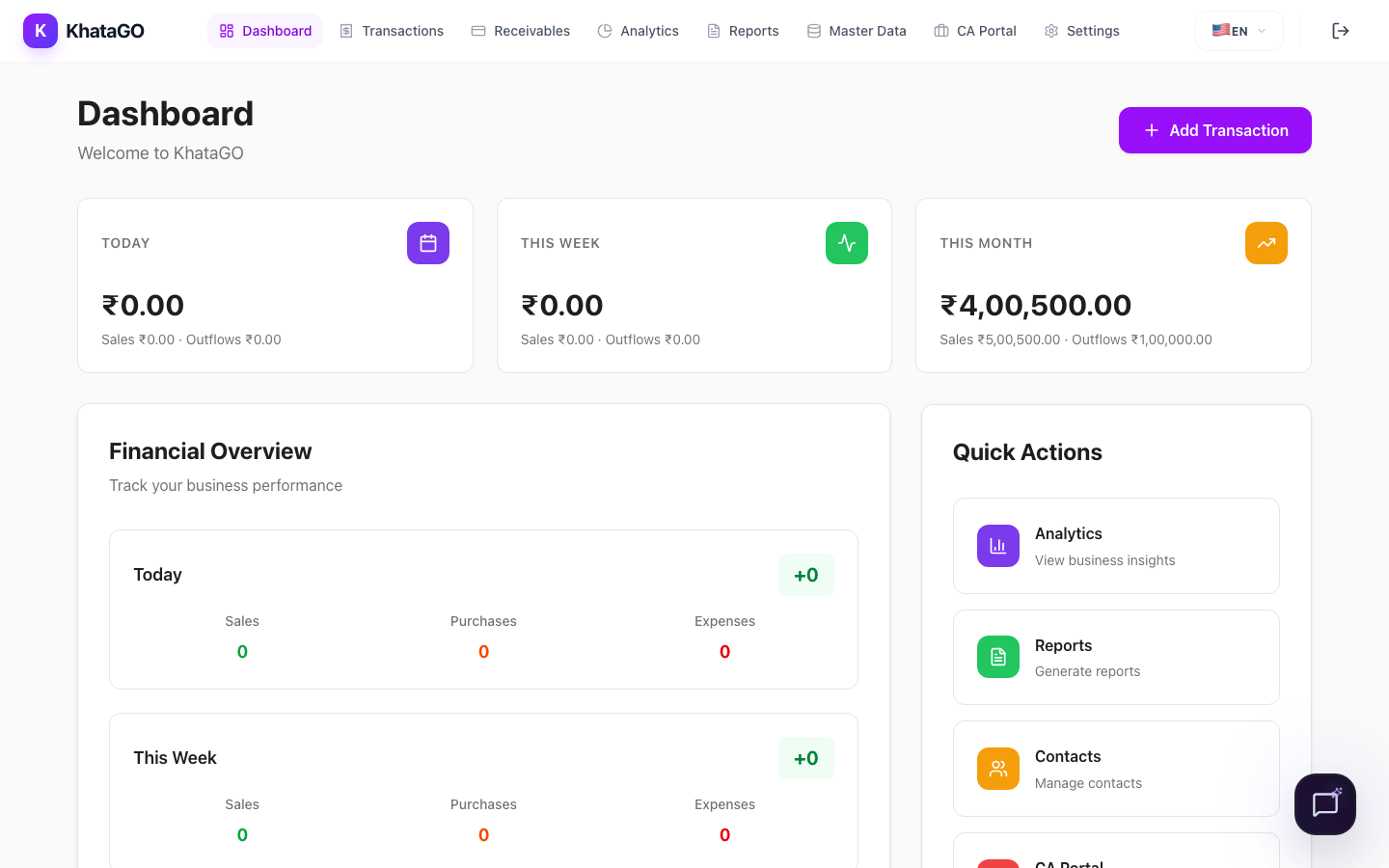Open the chat bubble in the bottom corner

(1324, 803)
